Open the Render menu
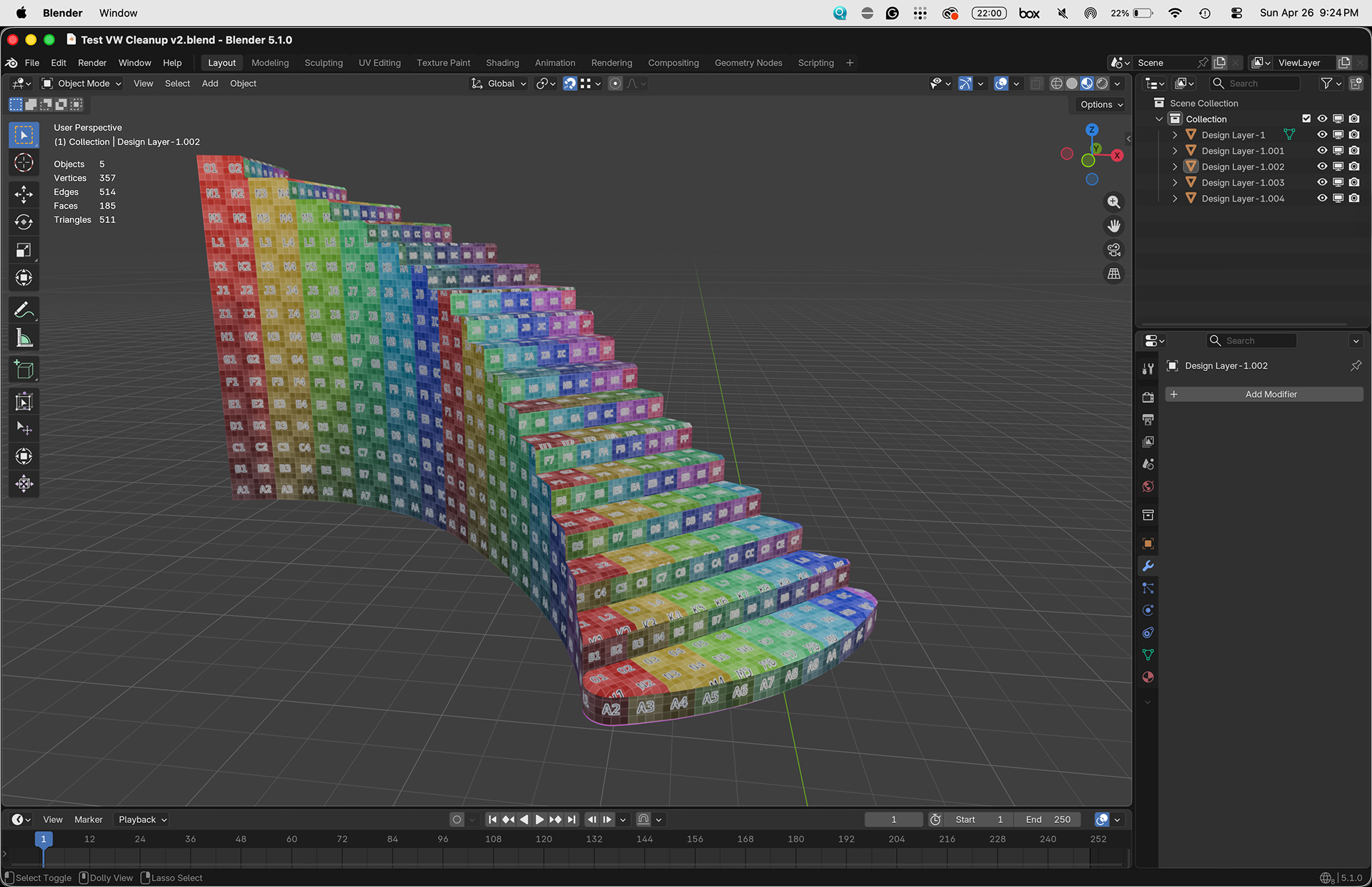1372x887 pixels. click(x=92, y=63)
